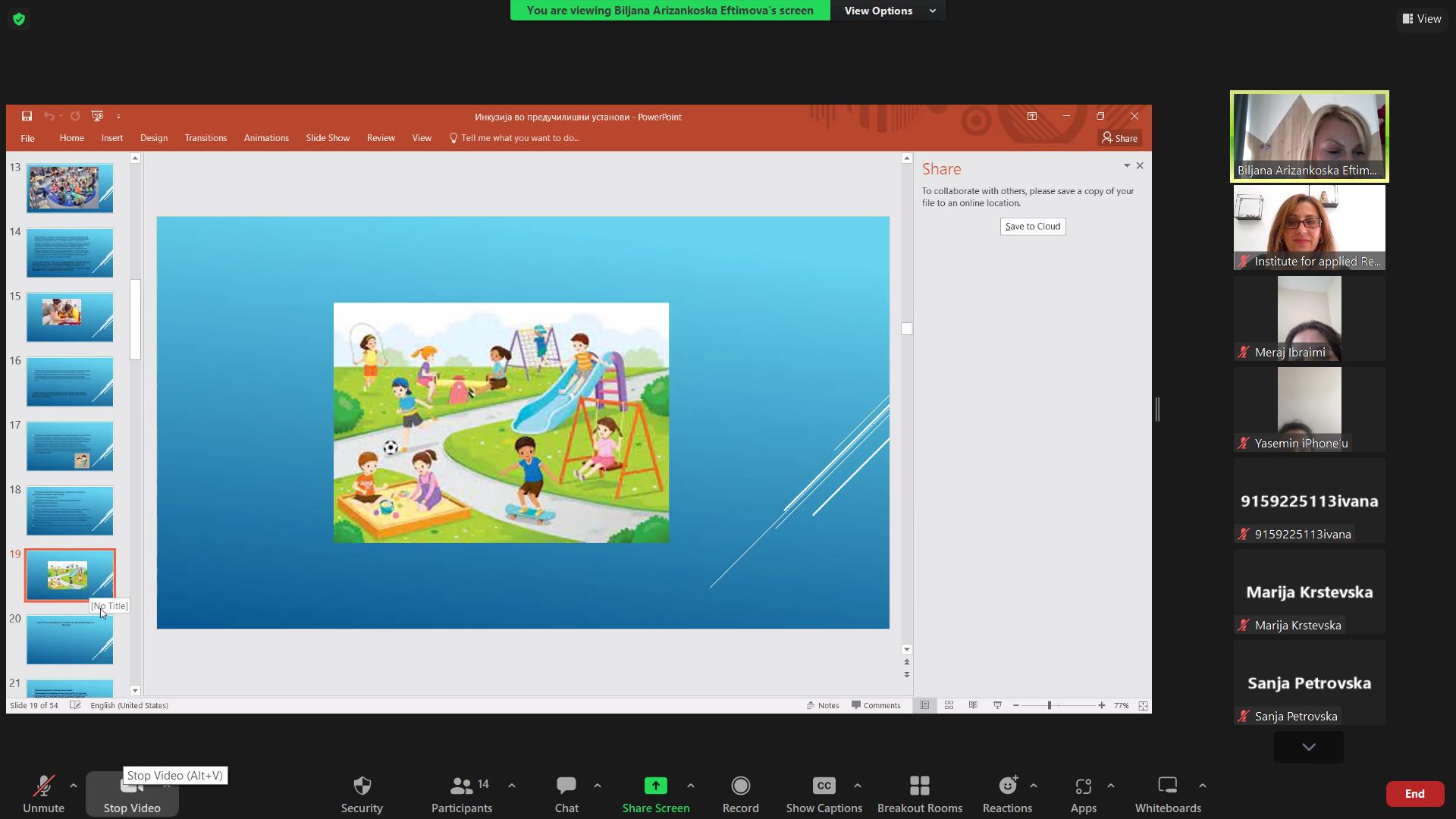The width and height of the screenshot is (1456, 819).
Task: Expand Share Screen options arrow
Action: pos(691,786)
